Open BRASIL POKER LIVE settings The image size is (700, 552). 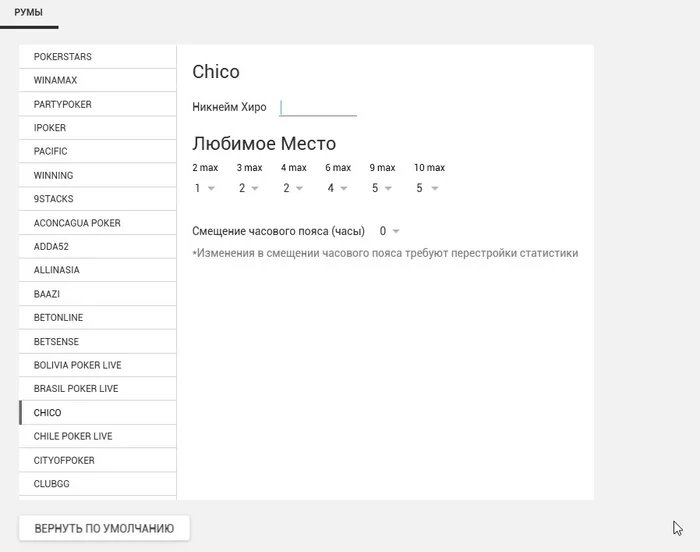(x=98, y=389)
